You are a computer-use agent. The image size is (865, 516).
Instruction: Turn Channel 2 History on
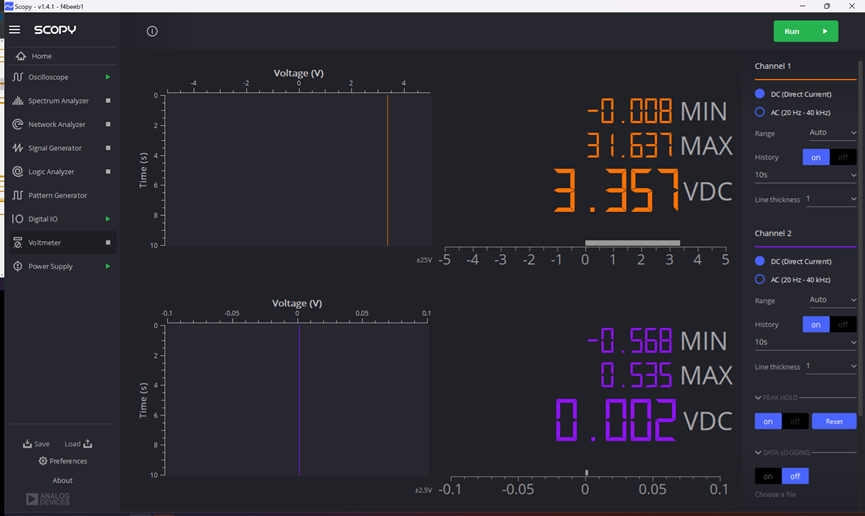[816, 325]
